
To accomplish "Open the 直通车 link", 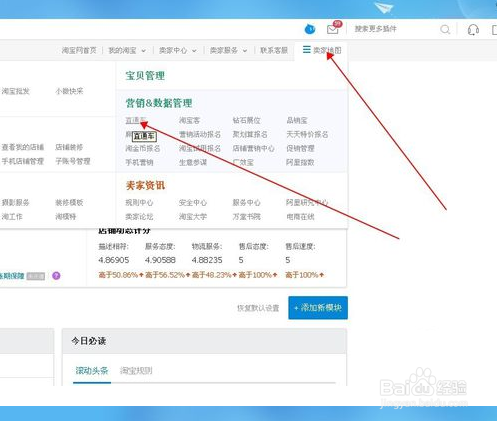I will tap(136, 120).
